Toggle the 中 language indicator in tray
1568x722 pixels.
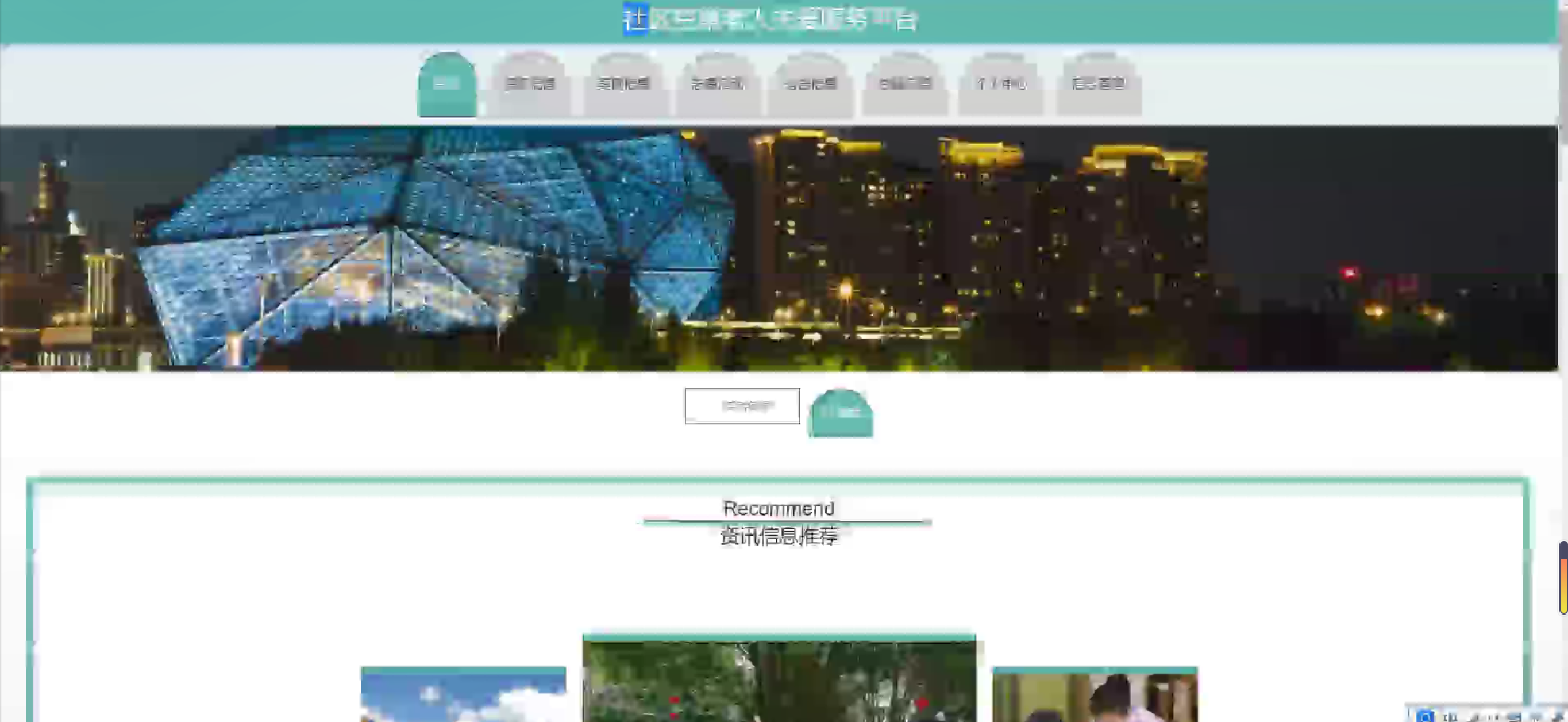[x=1449, y=716]
